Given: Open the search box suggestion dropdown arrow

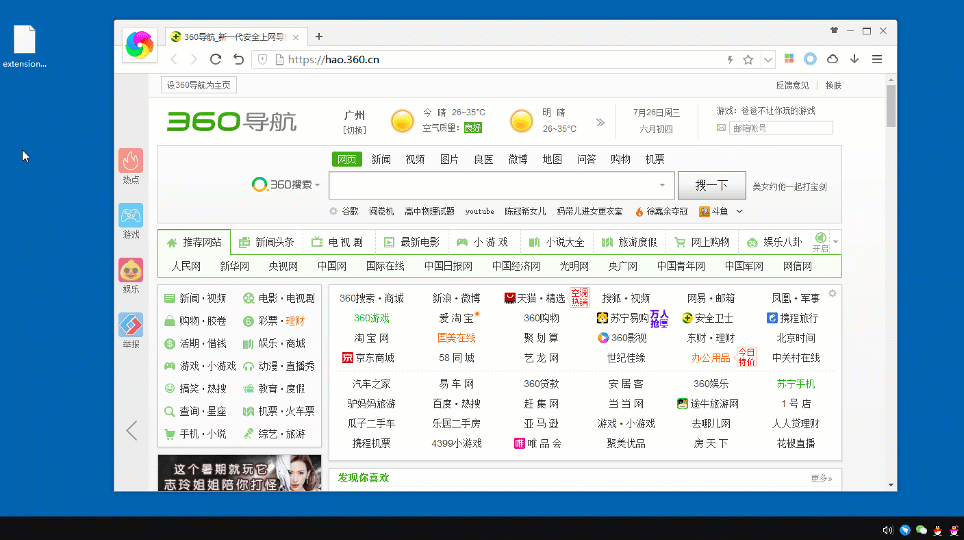Looking at the screenshot, I should (x=662, y=185).
